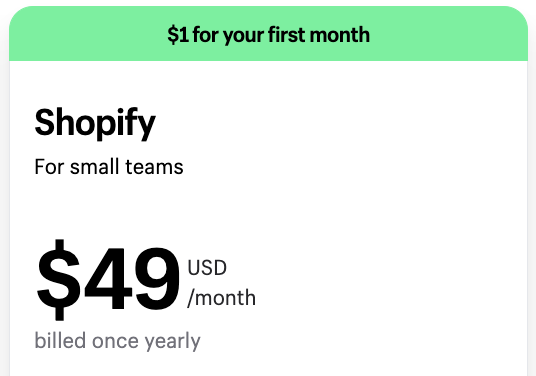Image resolution: width=536 pixels, height=376 pixels.
Task: Click the USD currency label
Action: click(207, 268)
